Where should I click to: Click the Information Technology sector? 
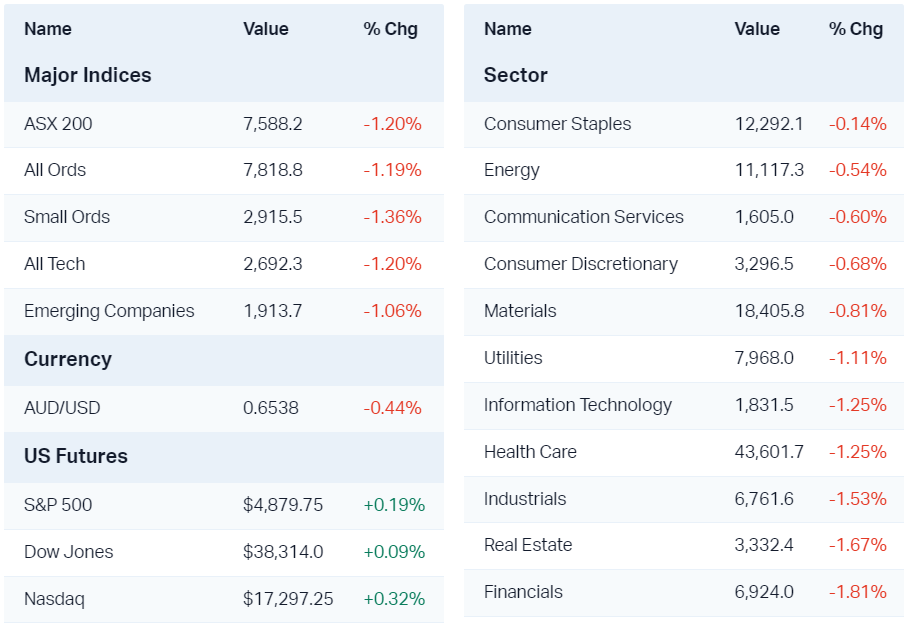[577, 405]
